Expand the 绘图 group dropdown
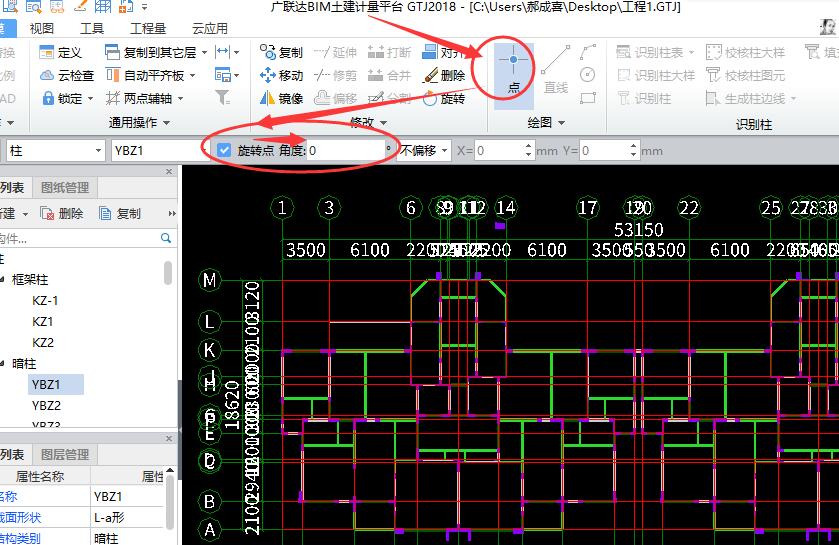The height and width of the screenshot is (545, 839). tap(561, 123)
